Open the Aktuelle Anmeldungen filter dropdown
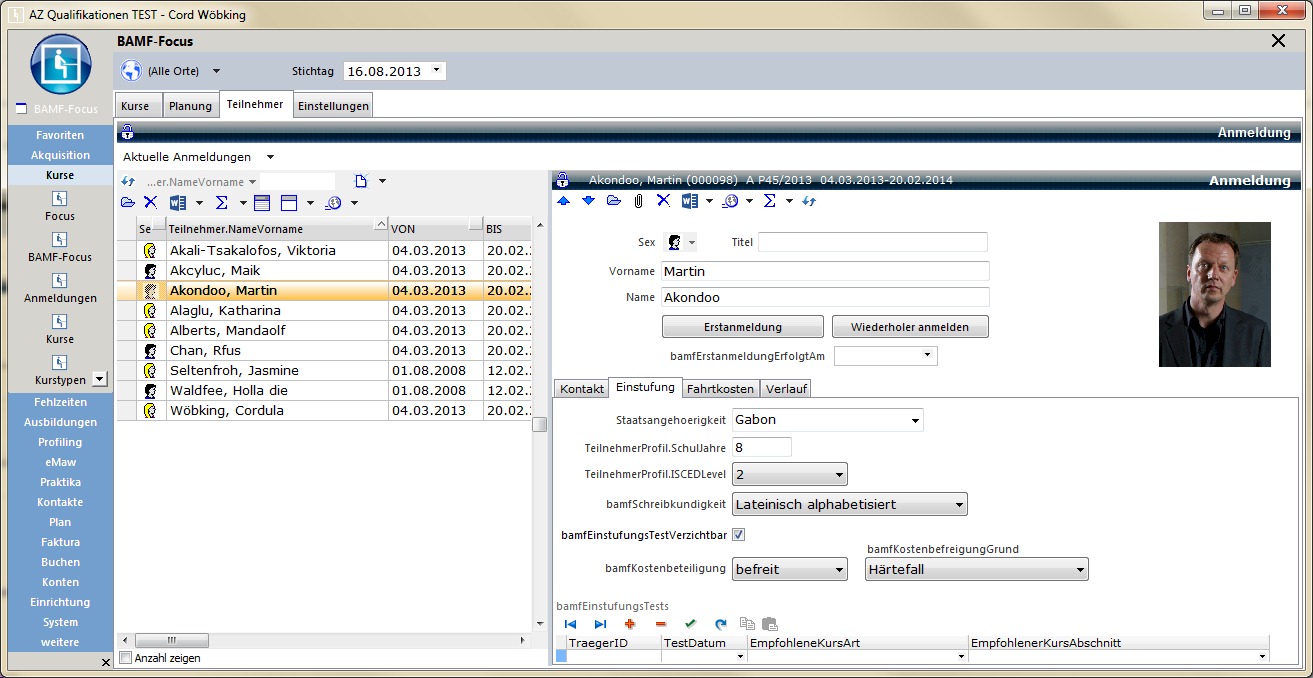1313x678 pixels. click(x=270, y=157)
